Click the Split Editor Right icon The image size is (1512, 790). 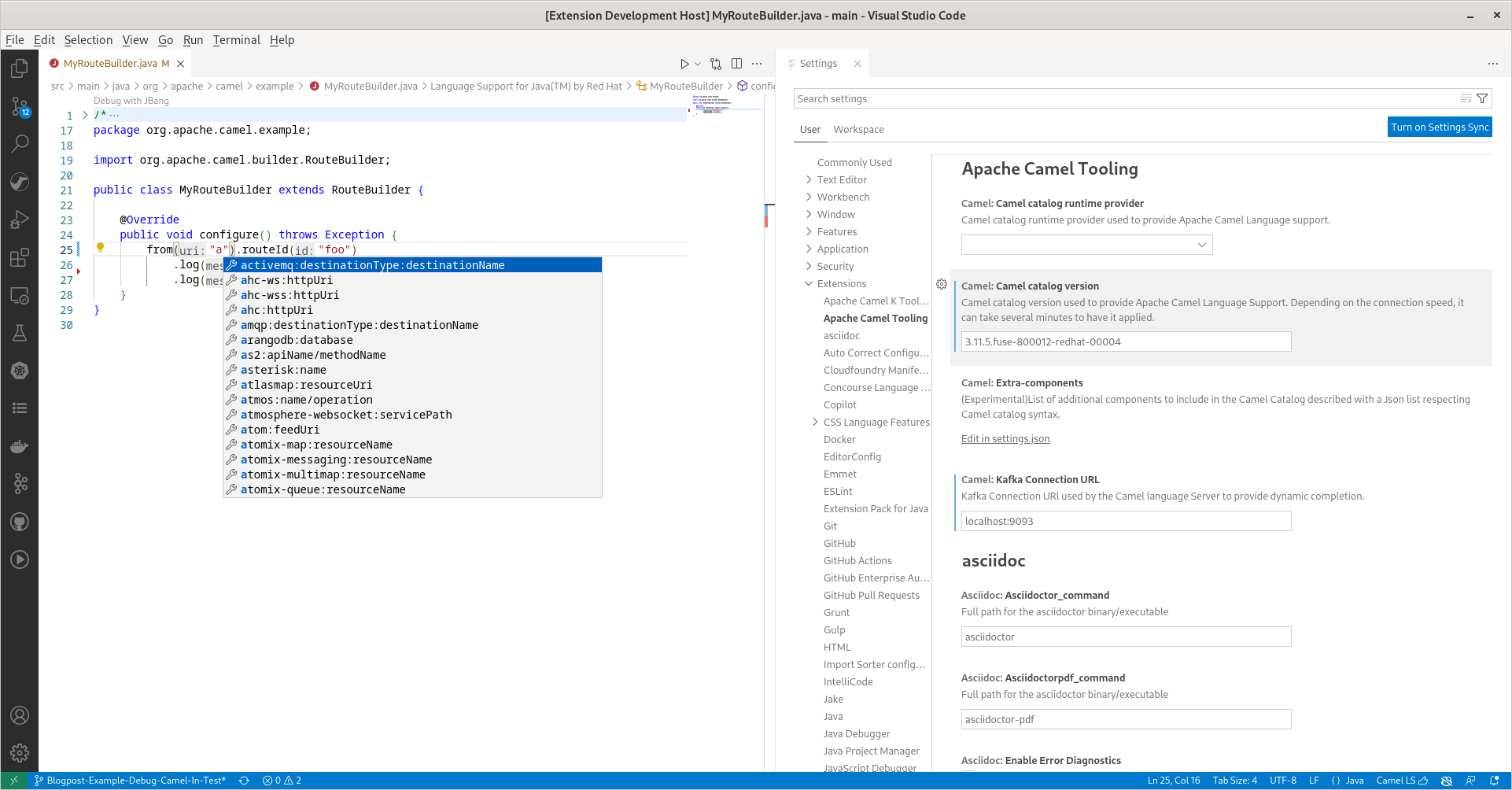tap(736, 64)
